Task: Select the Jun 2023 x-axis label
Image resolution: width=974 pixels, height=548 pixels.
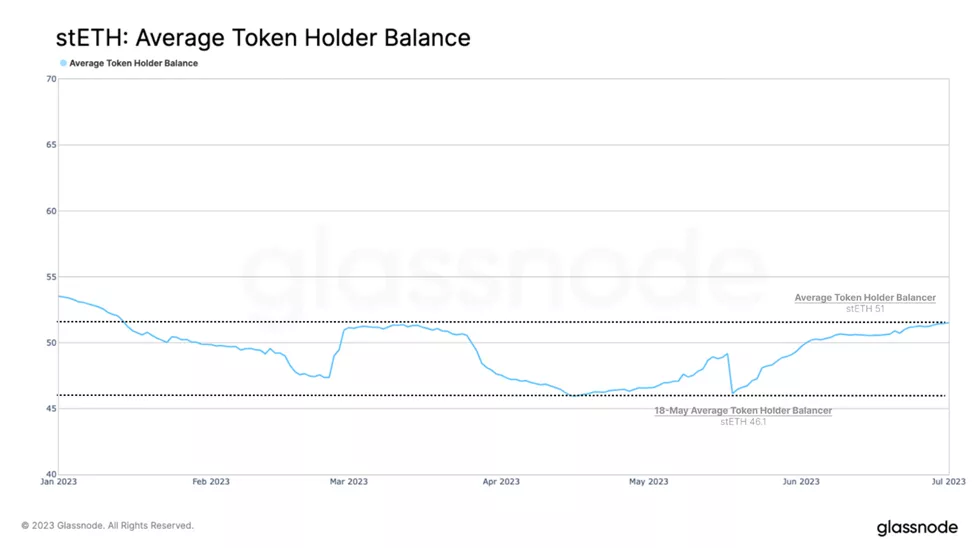Action: 801,481
